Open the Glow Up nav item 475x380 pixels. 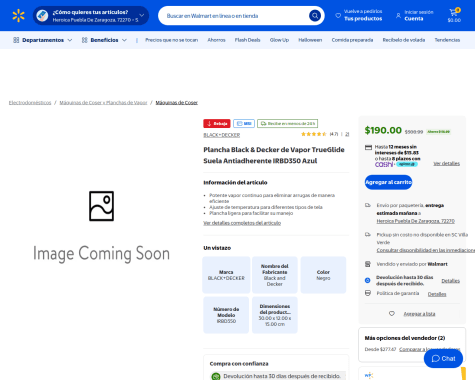[x=279, y=40]
